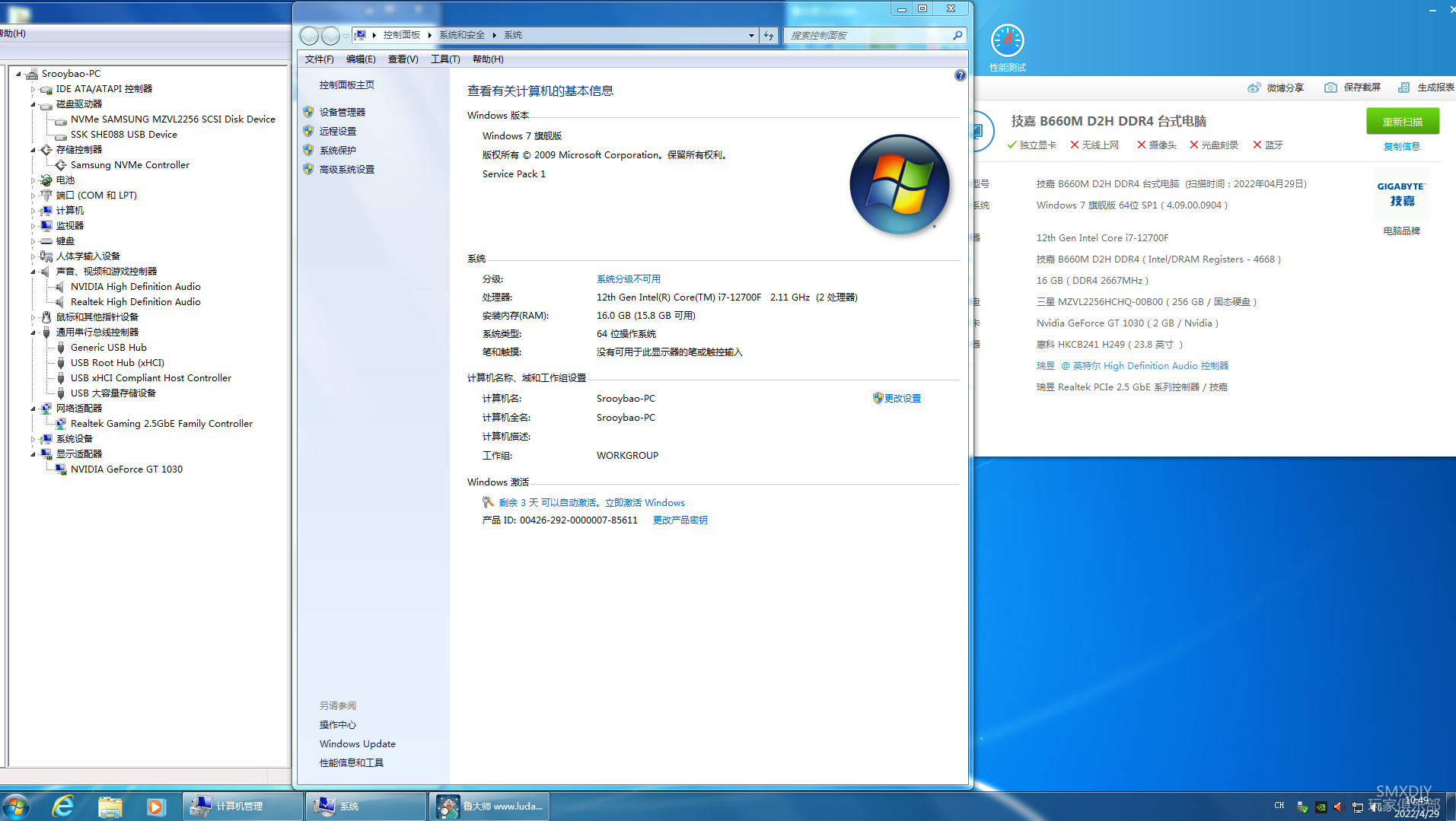The image size is (1456, 821).
Task: Click change product key link
Action: (x=680, y=520)
